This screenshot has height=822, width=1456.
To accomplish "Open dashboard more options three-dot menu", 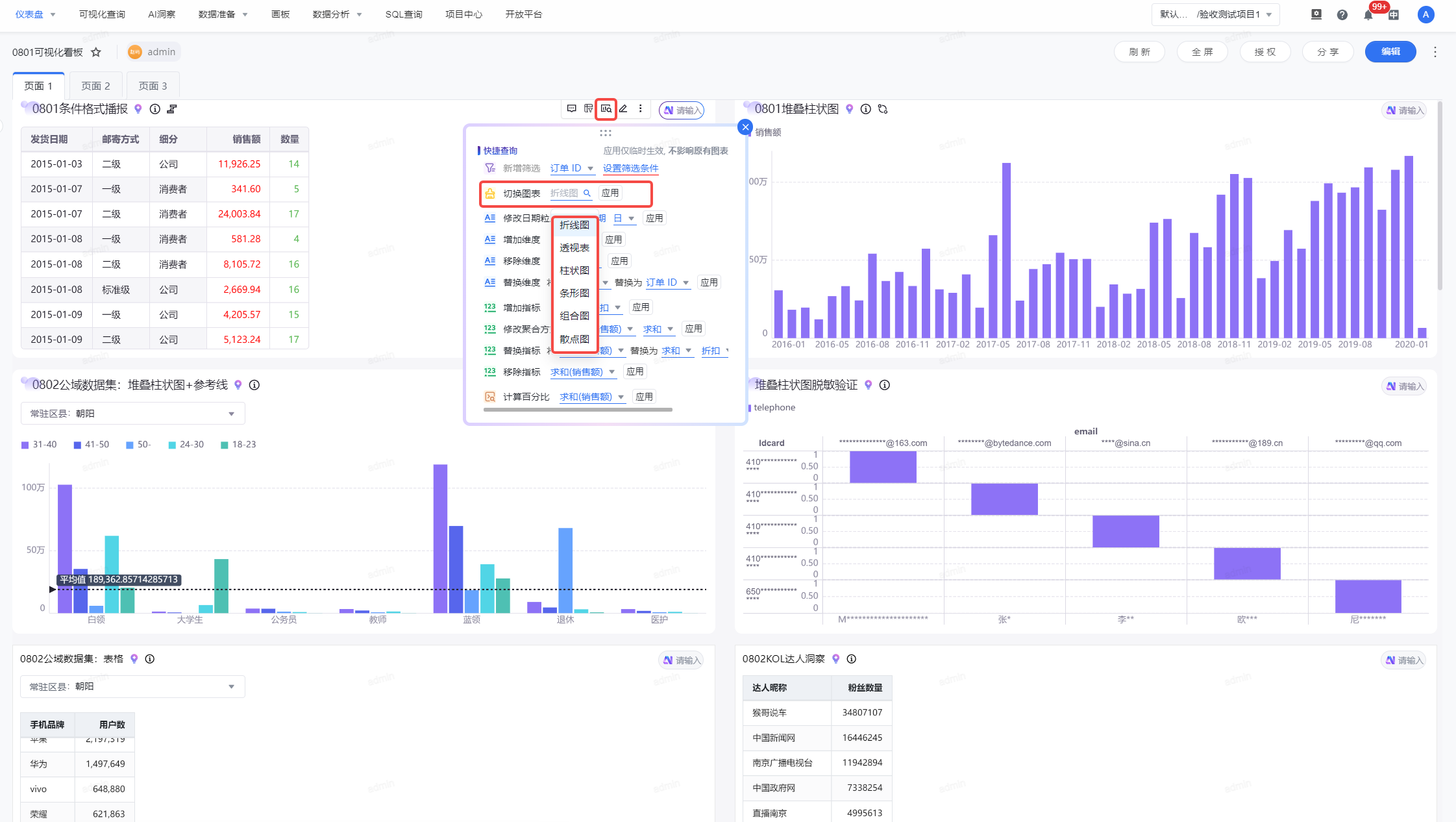I will 1435,52.
